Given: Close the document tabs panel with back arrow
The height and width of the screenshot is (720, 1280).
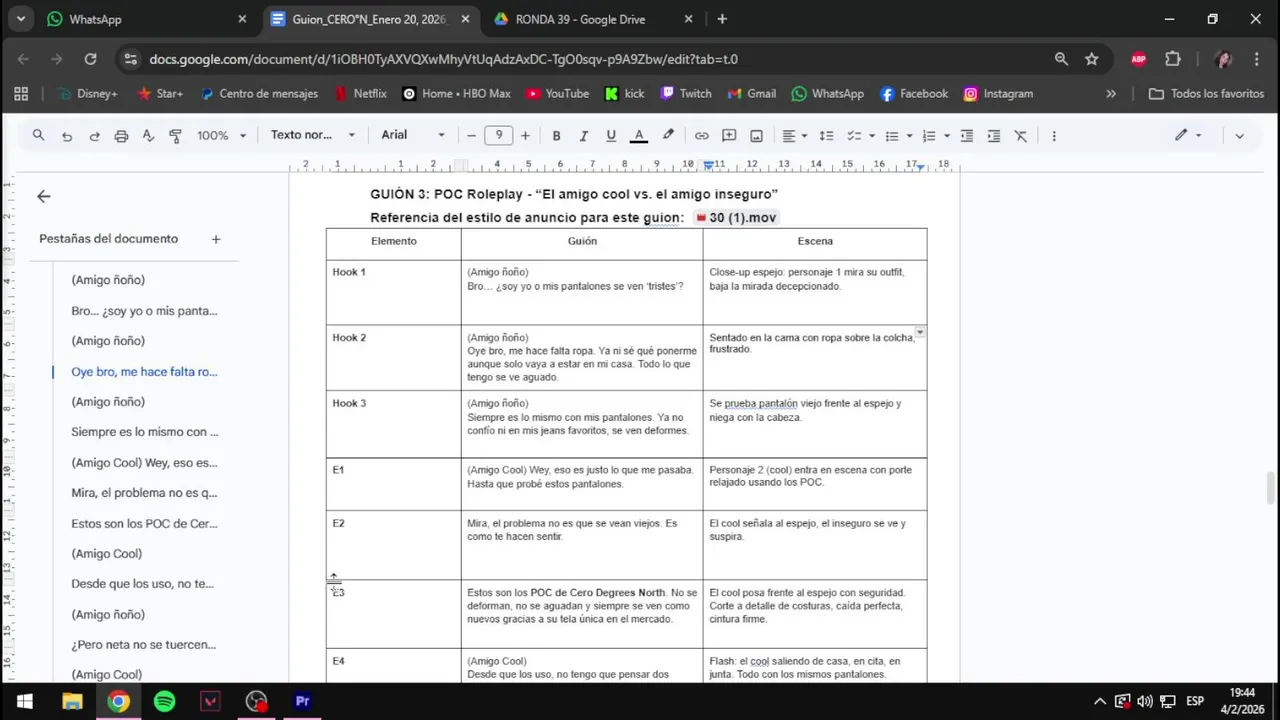Looking at the screenshot, I should (43, 197).
